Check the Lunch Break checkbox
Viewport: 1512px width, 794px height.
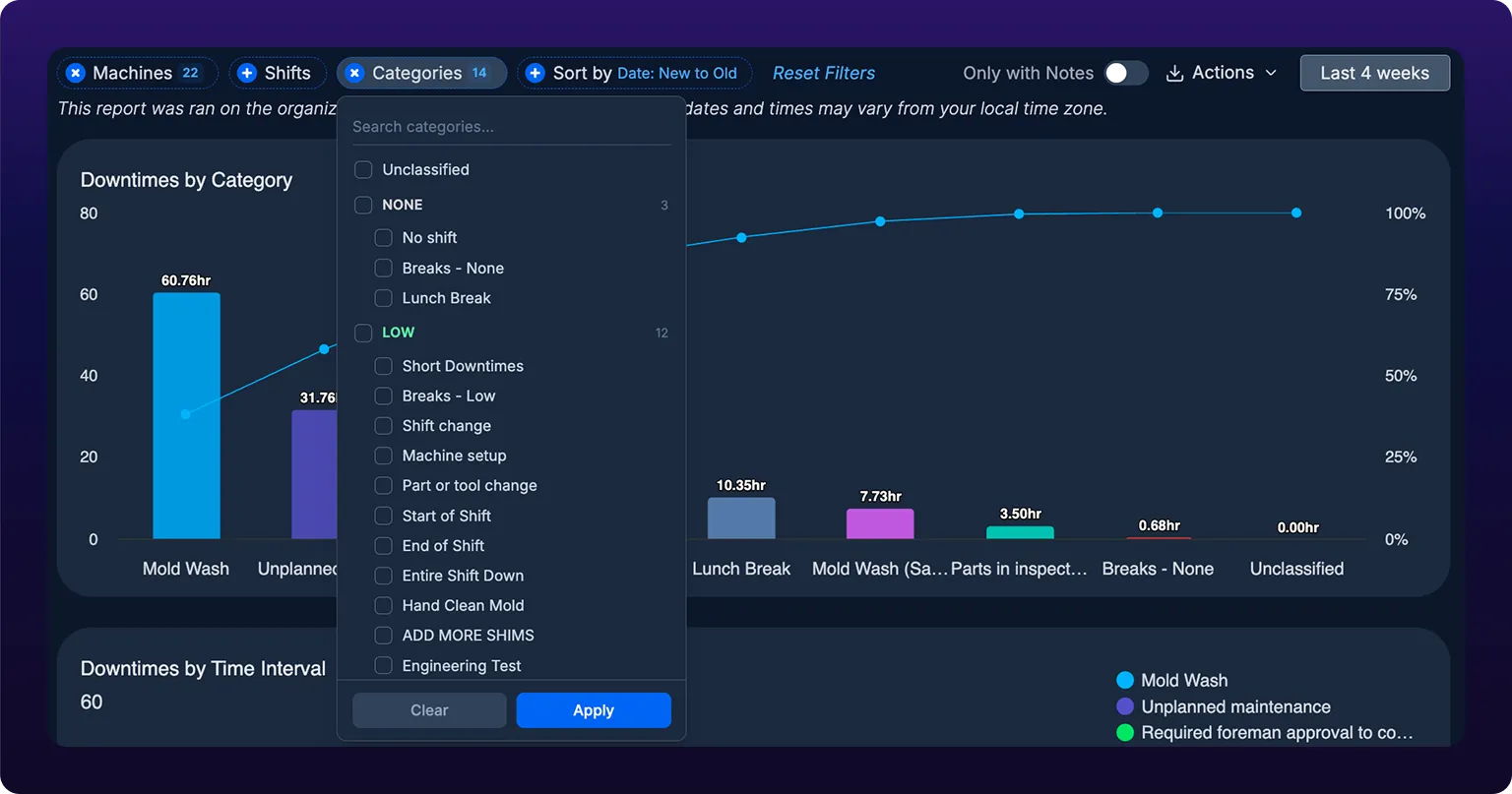tap(384, 297)
